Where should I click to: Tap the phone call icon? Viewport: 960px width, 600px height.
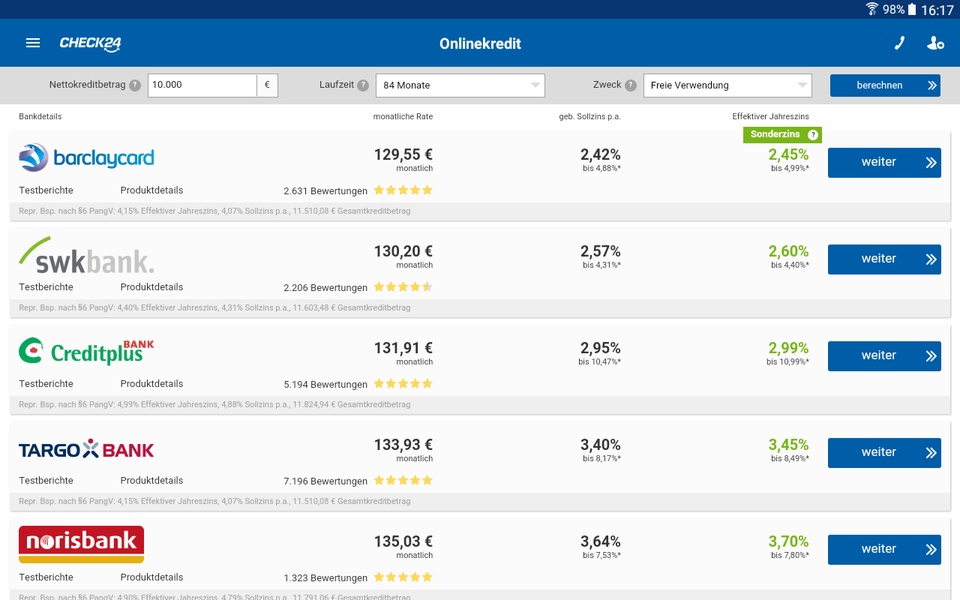(x=899, y=43)
